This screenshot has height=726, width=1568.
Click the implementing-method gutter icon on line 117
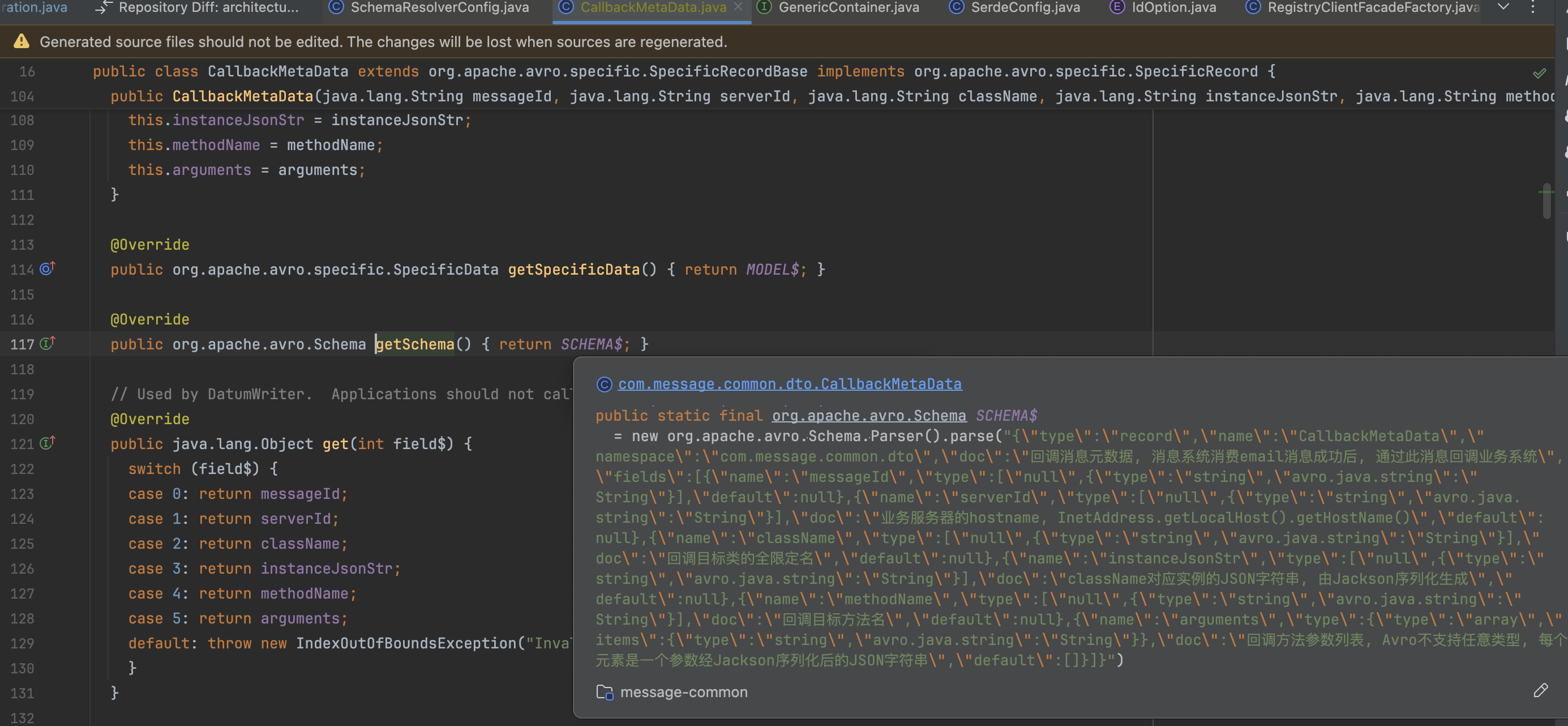[47, 343]
